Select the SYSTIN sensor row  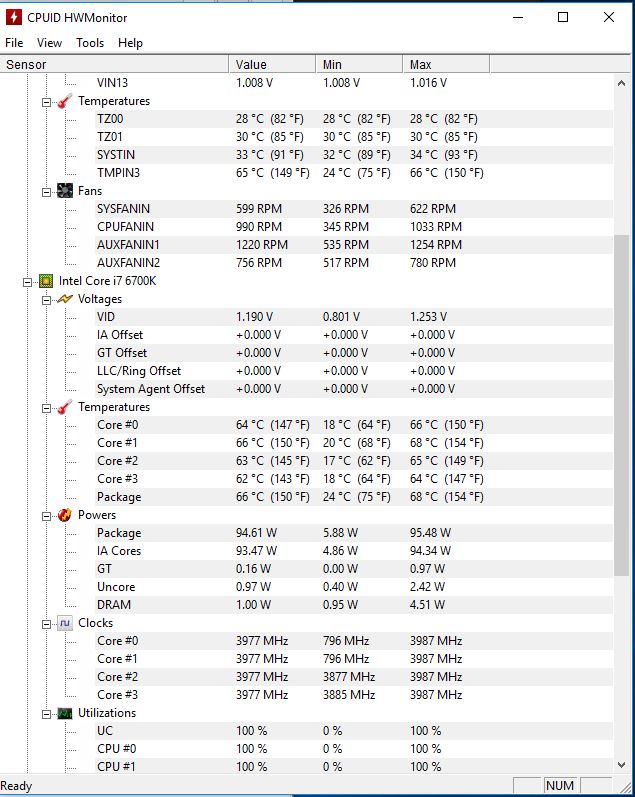[354, 155]
